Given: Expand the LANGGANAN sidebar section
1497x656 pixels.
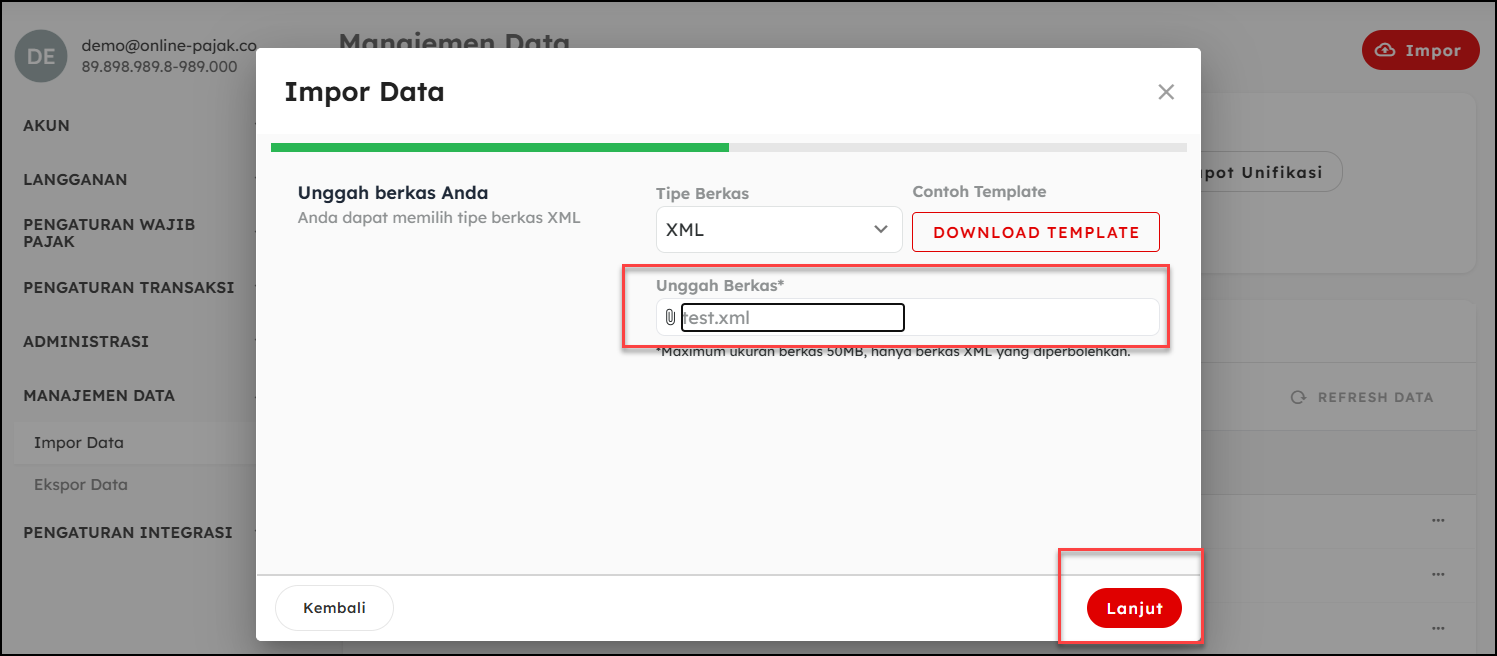Looking at the screenshot, I should point(75,180).
